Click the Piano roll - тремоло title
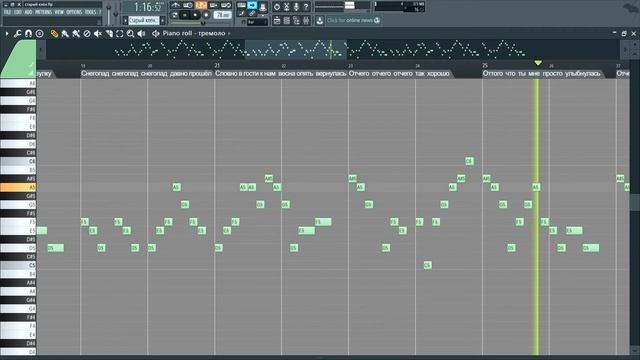The height and width of the screenshot is (360, 640). 193,33
